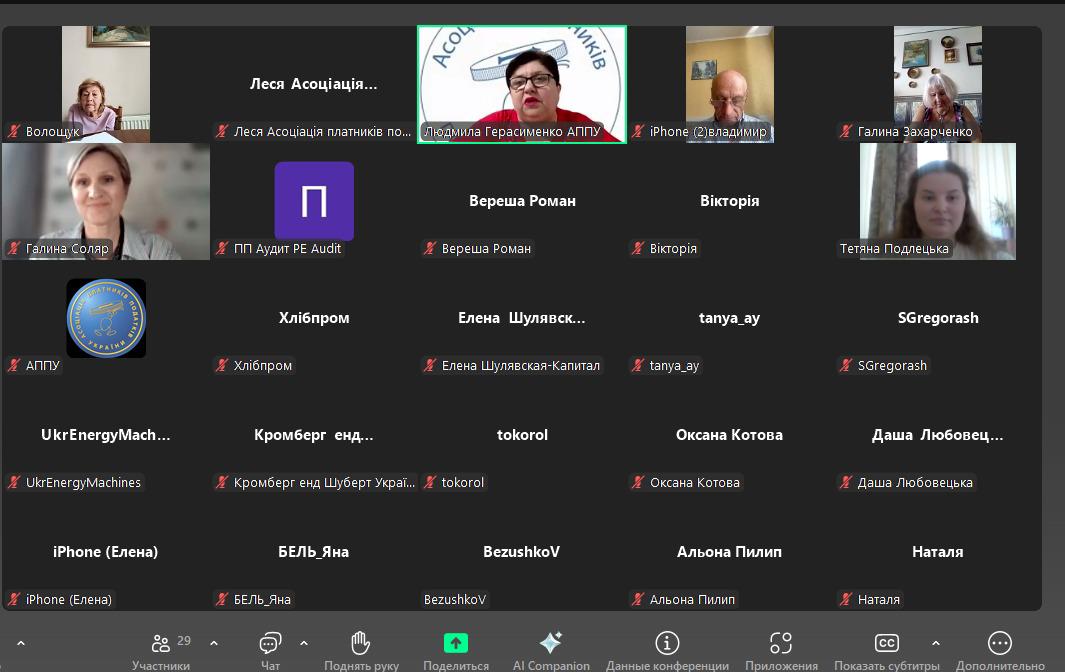
Task: Click muted mic icon beside tanya_ay label
Action: pyautogui.click(x=638, y=366)
